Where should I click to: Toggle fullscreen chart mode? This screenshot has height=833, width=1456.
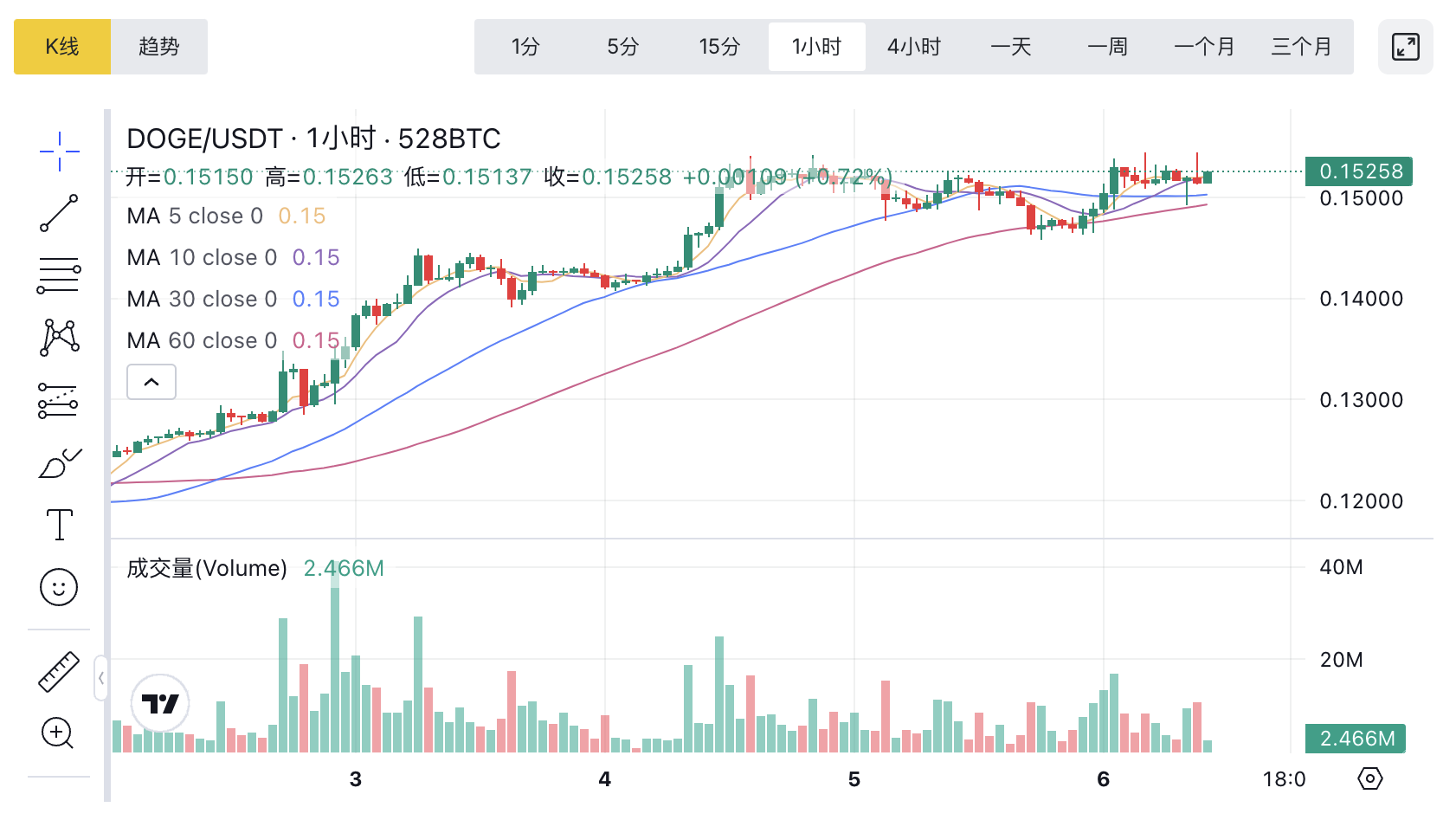1405,47
